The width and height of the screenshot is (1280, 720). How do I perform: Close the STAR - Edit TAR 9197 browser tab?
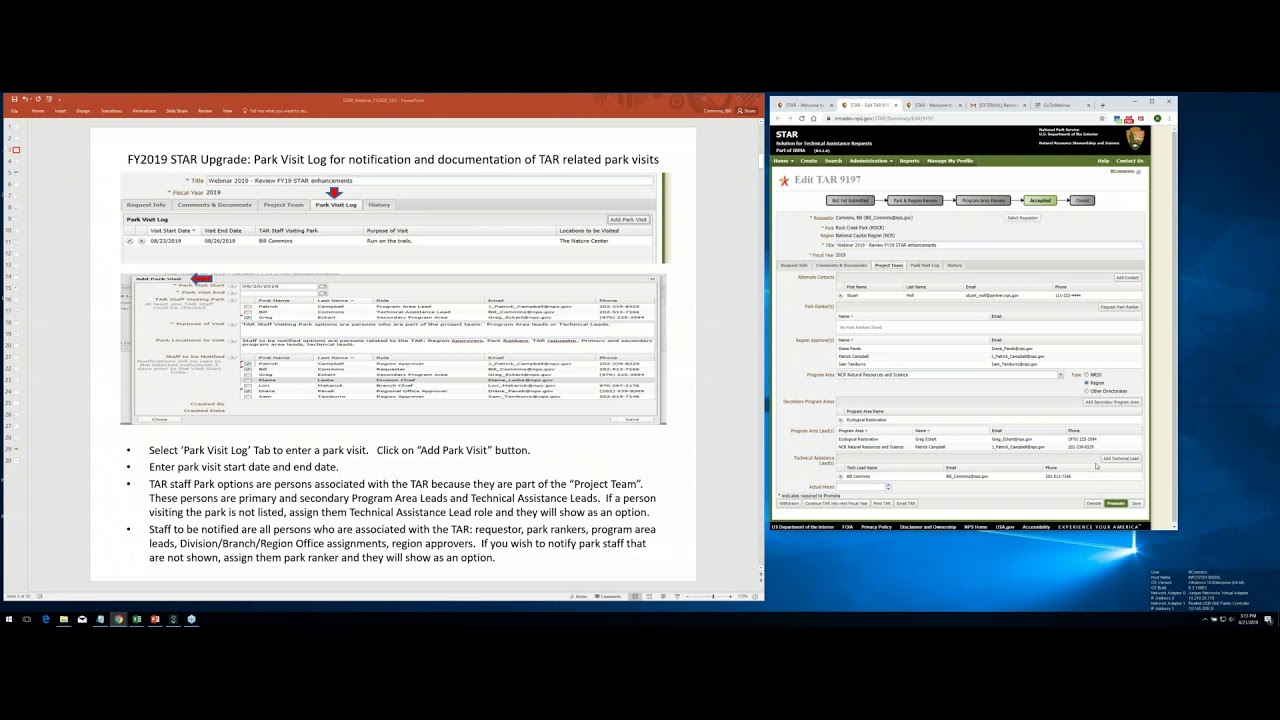tap(896, 105)
